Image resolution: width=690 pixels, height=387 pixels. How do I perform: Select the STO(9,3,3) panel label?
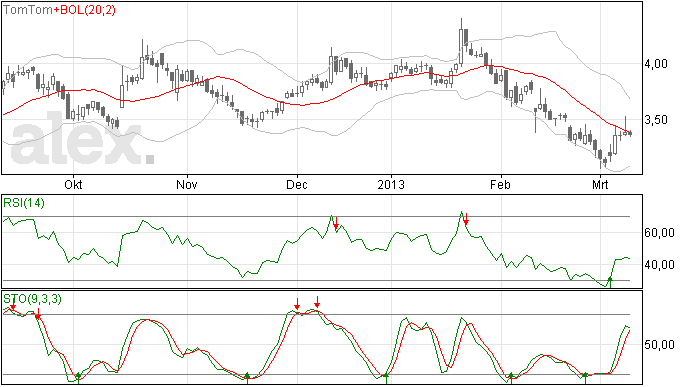tap(32, 299)
